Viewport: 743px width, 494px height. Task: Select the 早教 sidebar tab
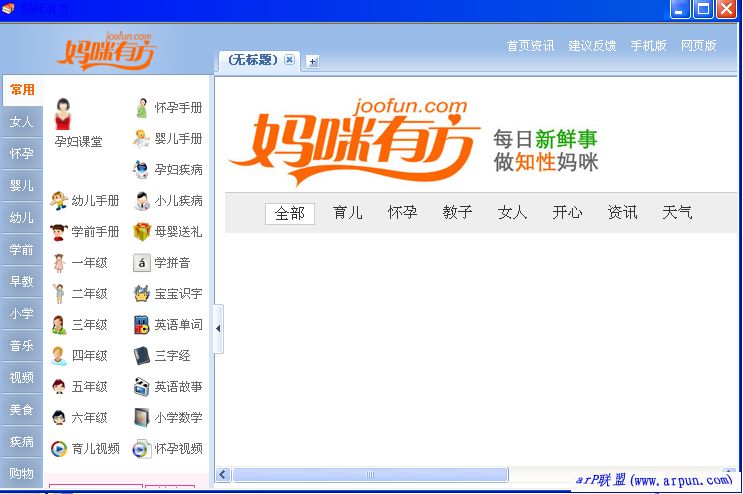[x=22, y=282]
